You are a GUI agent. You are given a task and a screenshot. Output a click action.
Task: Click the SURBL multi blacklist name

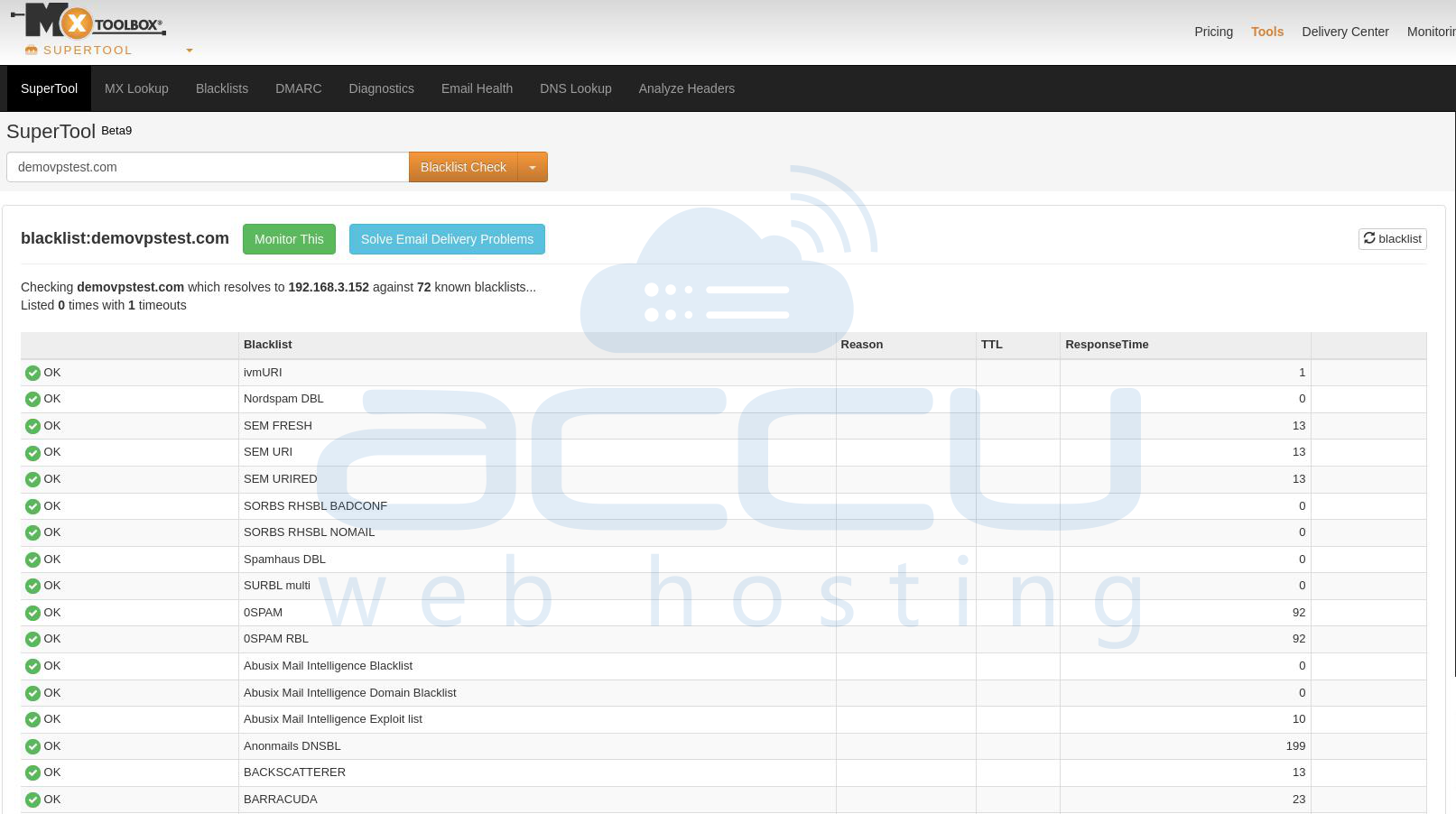point(277,585)
